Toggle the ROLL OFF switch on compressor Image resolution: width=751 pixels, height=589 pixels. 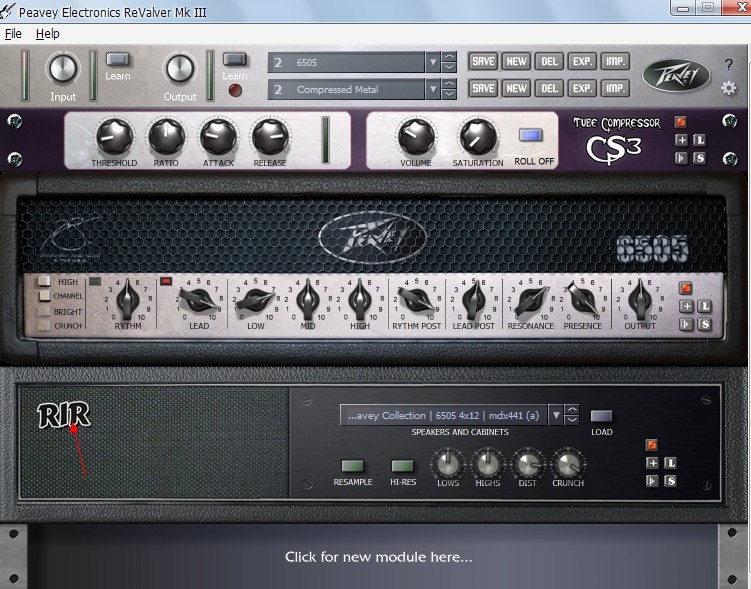(531, 135)
